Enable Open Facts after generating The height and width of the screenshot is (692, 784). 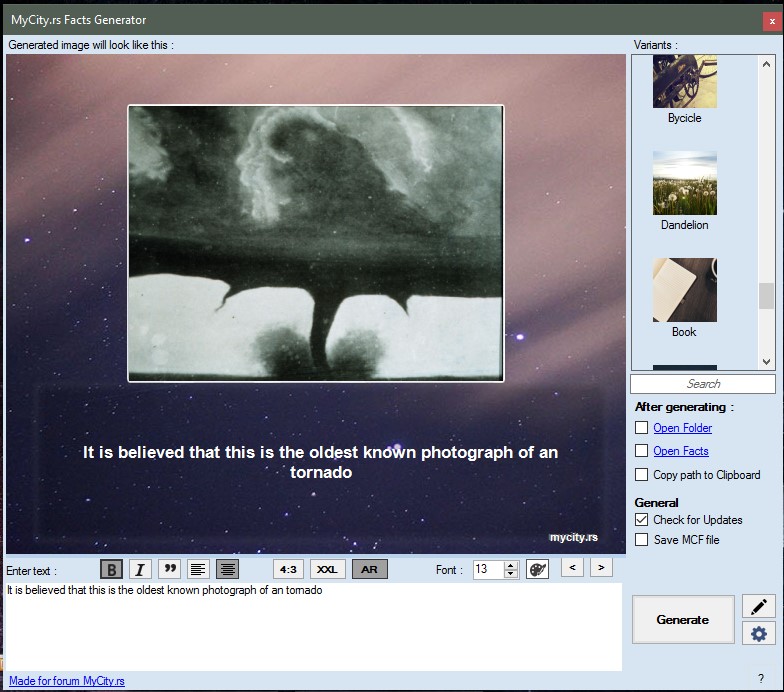click(642, 451)
